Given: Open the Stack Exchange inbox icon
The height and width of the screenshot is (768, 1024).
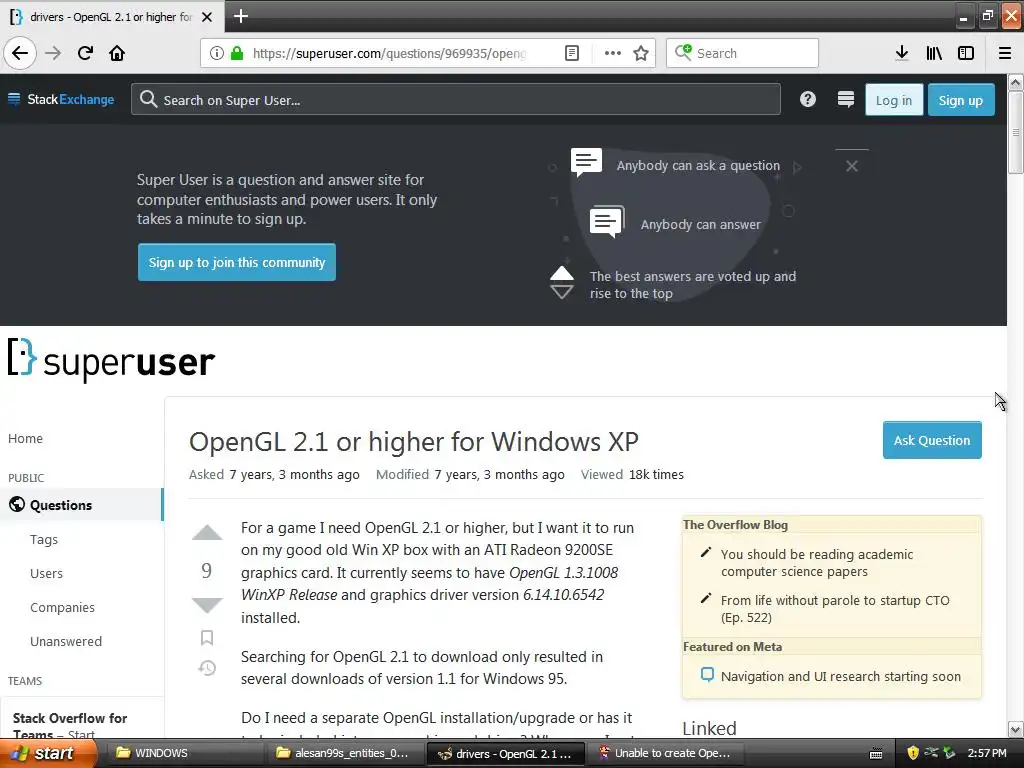Looking at the screenshot, I should click(x=846, y=99).
